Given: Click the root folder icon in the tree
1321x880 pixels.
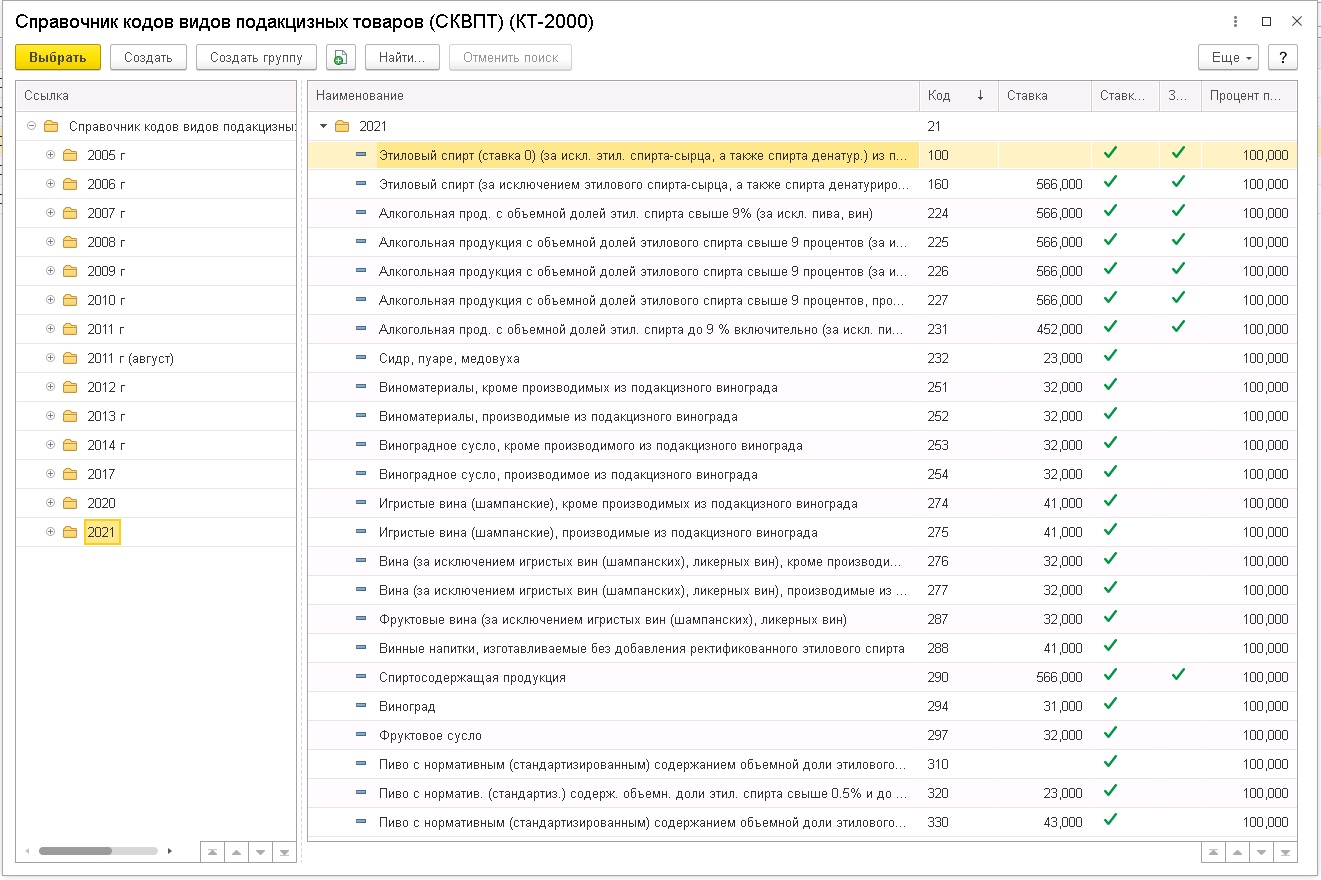Looking at the screenshot, I should (x=51, y=126).
